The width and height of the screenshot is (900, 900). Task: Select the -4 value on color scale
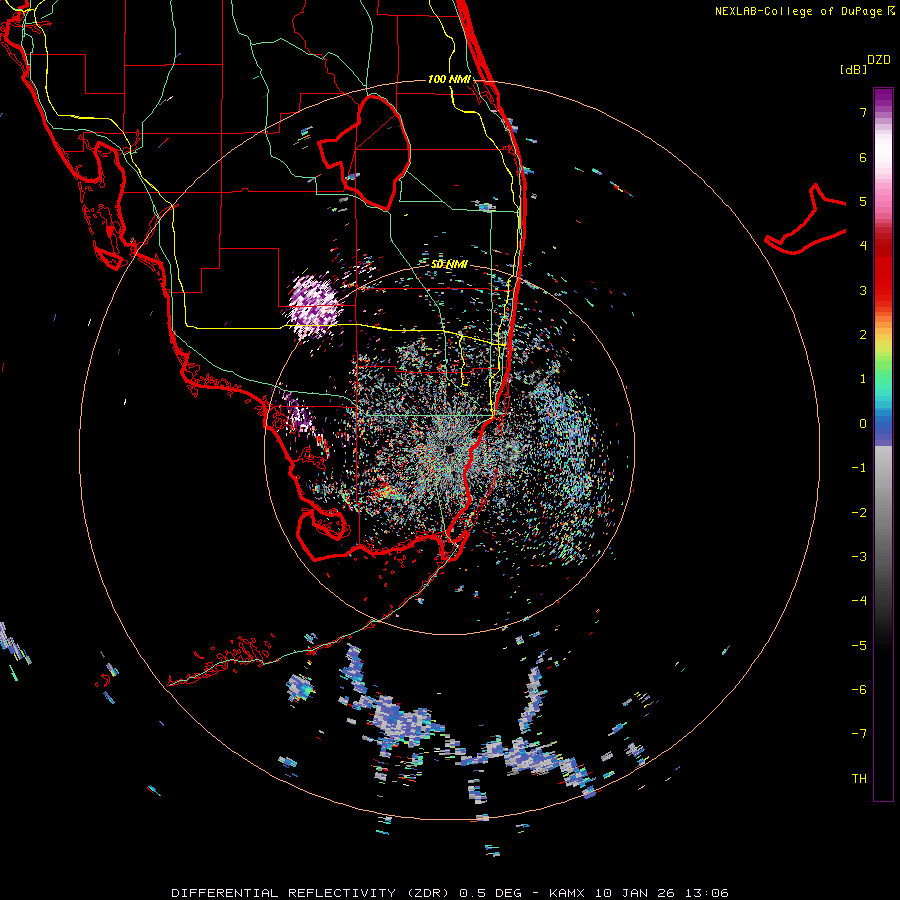[x=859, y=601]
